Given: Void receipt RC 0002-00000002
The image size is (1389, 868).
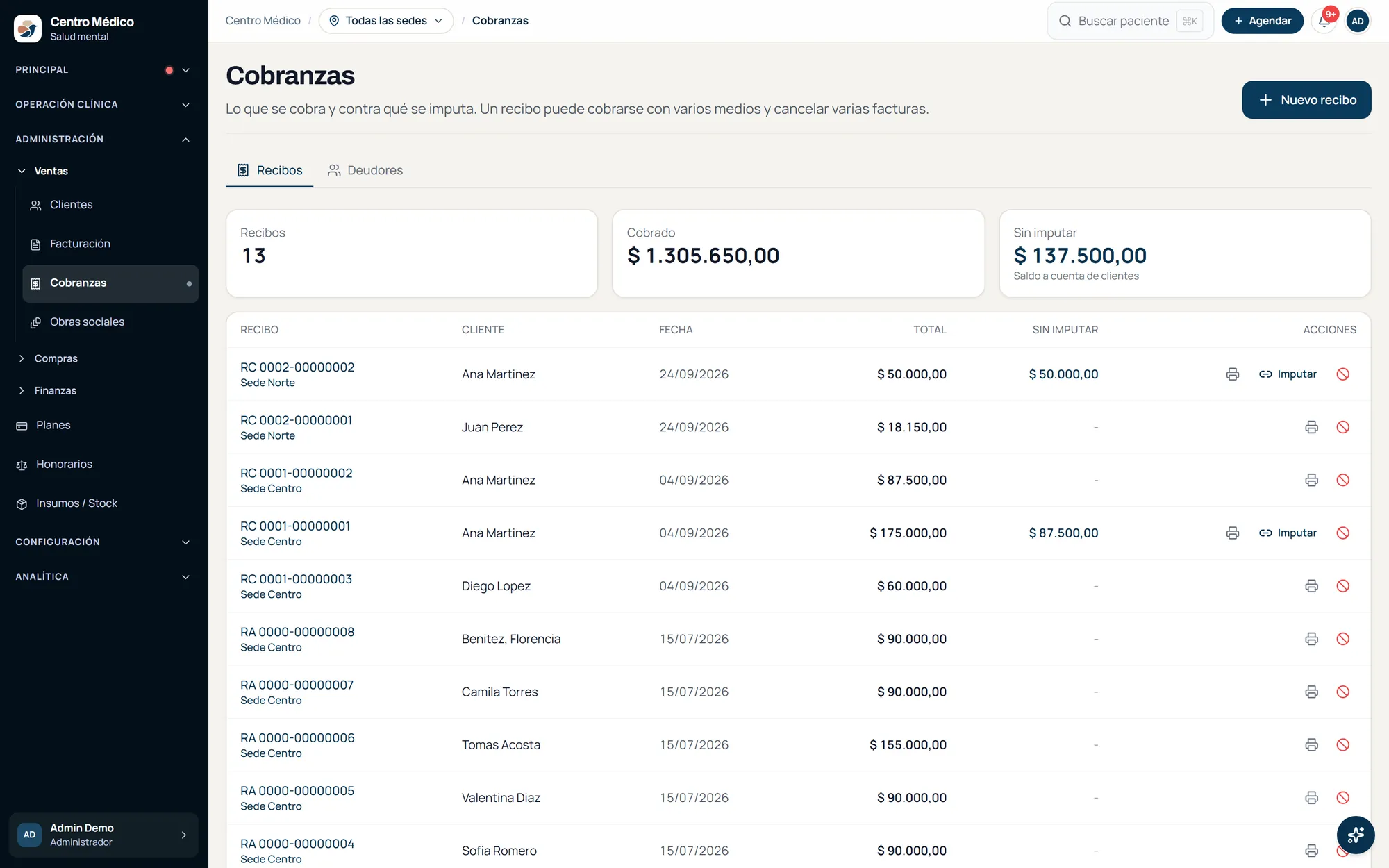Looking at the screenshot, I should [1343, 374].
